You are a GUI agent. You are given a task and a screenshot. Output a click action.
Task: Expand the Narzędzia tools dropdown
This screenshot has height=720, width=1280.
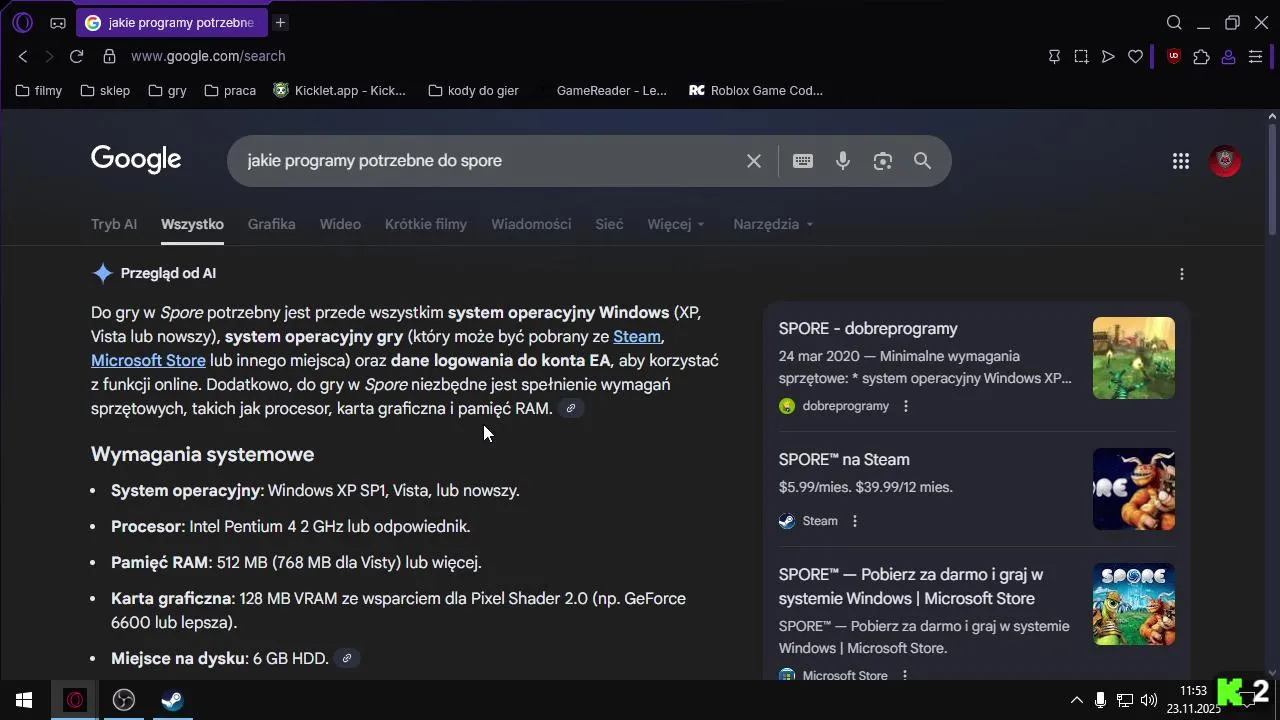coord(773,224)
